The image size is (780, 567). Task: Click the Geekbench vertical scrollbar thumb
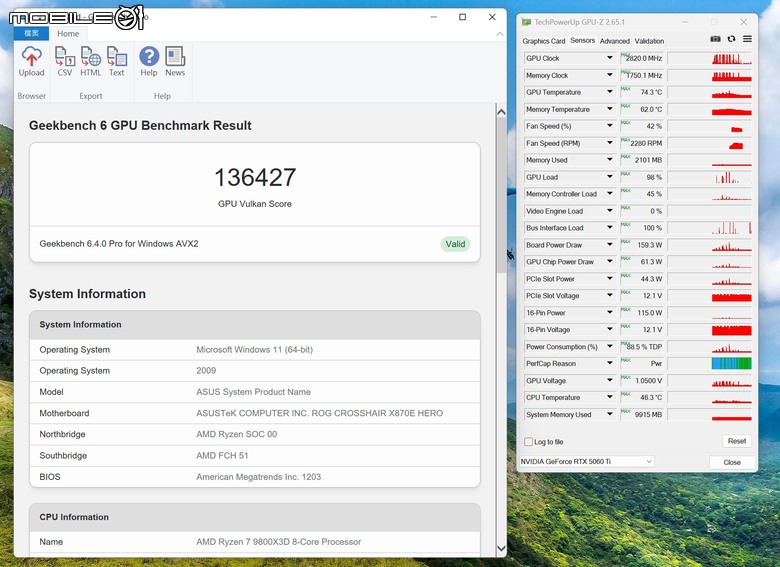point(501,195)
